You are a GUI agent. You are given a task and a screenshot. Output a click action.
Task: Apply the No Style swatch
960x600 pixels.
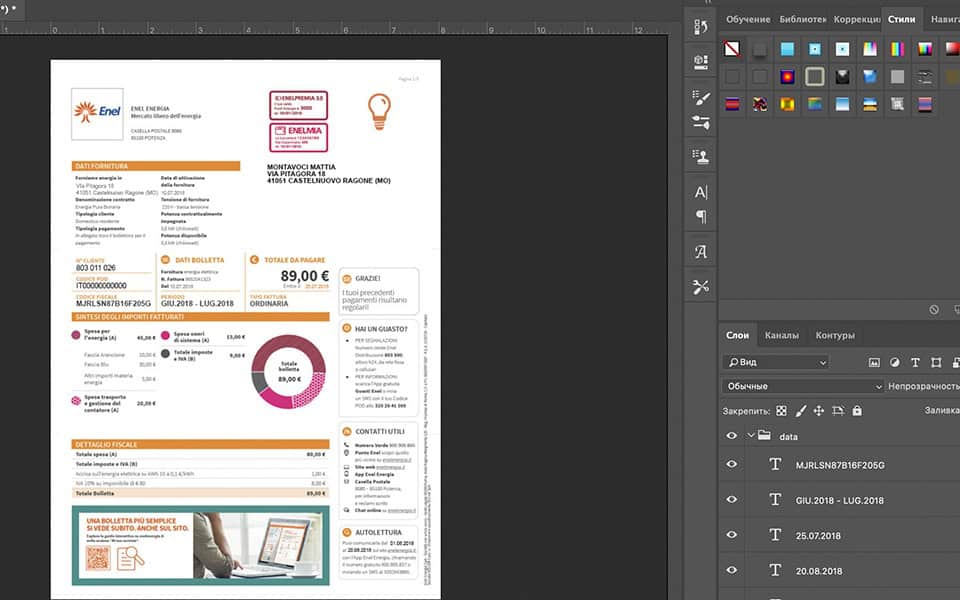[732, 49]
